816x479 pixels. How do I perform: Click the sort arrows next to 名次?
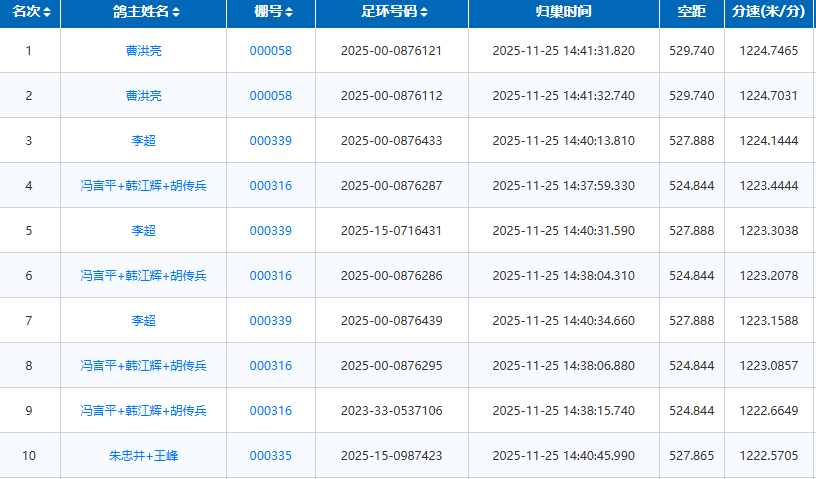47,13
